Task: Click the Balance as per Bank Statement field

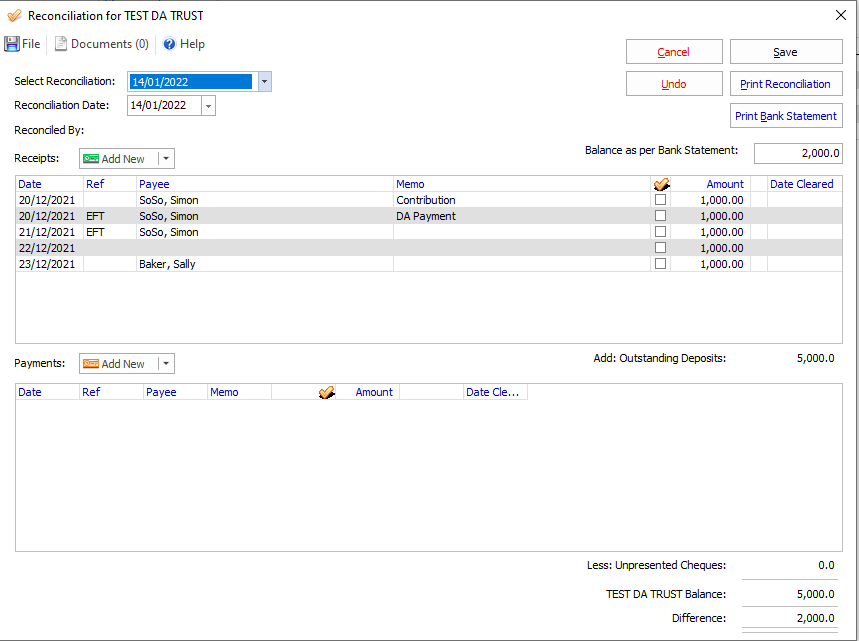Action: coord(797,153)
